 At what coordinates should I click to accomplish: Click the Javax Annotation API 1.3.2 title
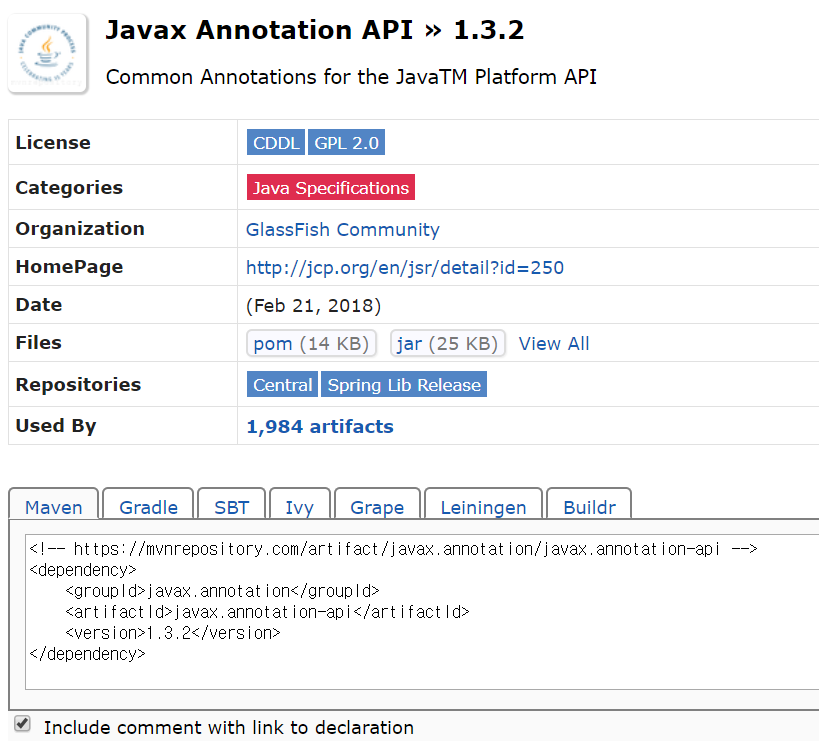(314, 30)
